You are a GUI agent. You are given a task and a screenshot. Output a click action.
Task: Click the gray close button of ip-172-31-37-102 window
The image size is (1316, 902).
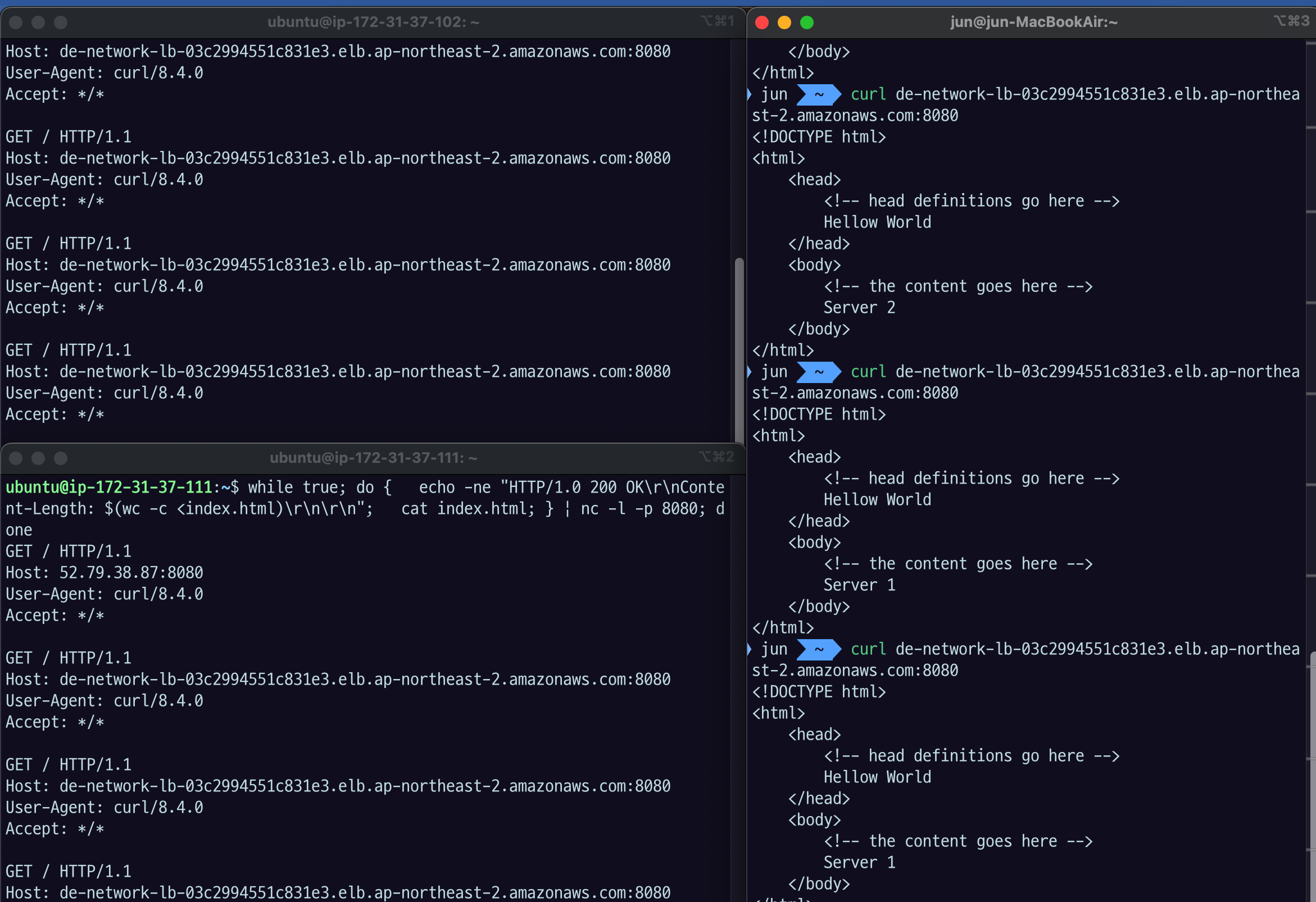(x=16, y=22)
